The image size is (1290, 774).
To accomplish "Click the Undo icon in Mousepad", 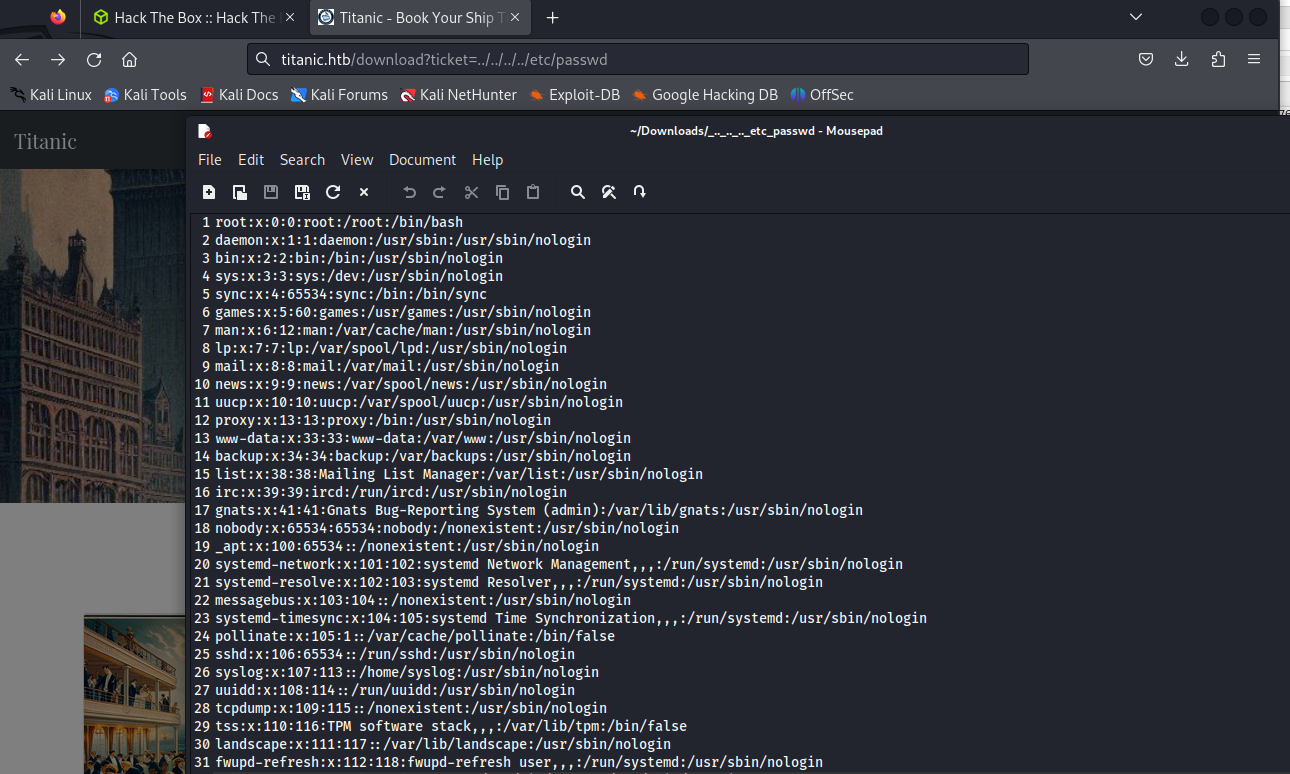I will tap(409, 192).
